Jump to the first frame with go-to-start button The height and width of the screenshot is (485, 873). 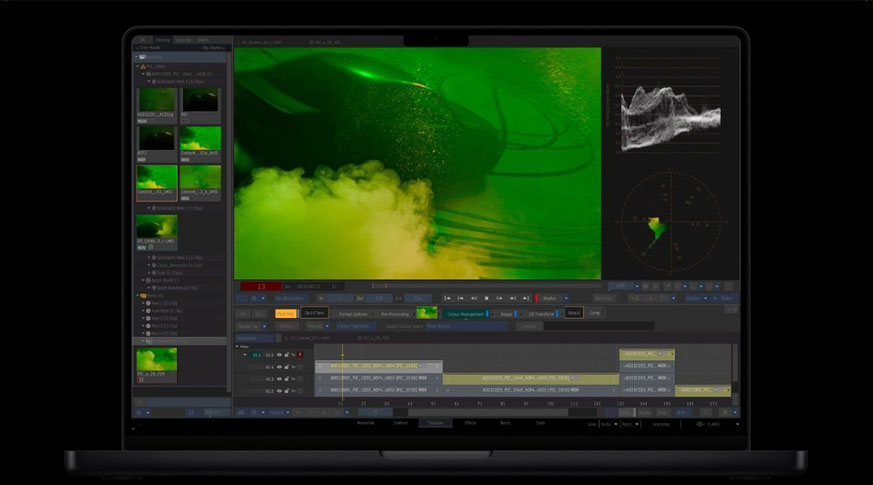click(x=447, y=298)
